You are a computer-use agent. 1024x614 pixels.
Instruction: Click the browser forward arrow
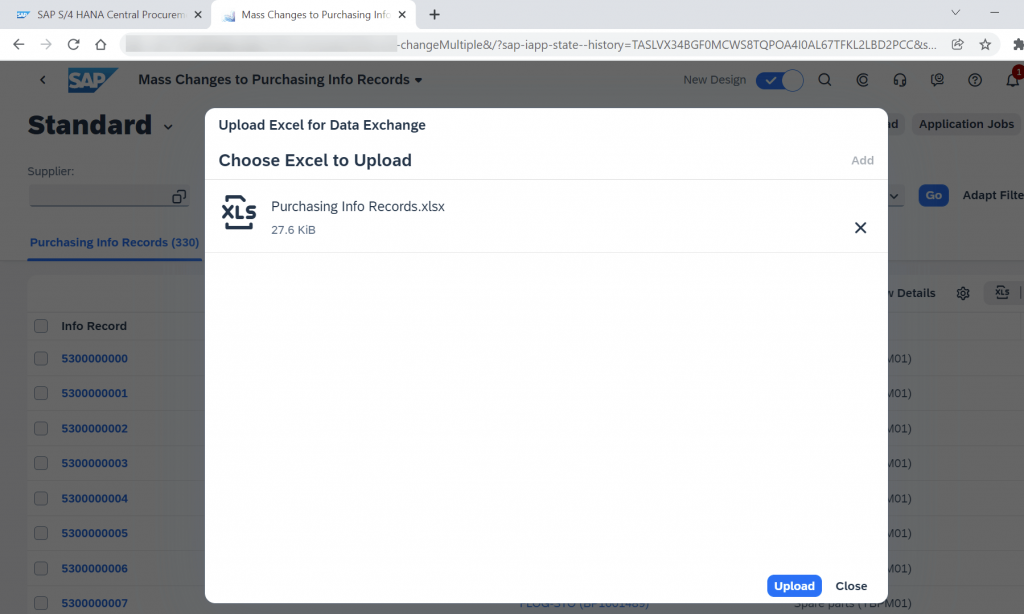click(46, 44)
